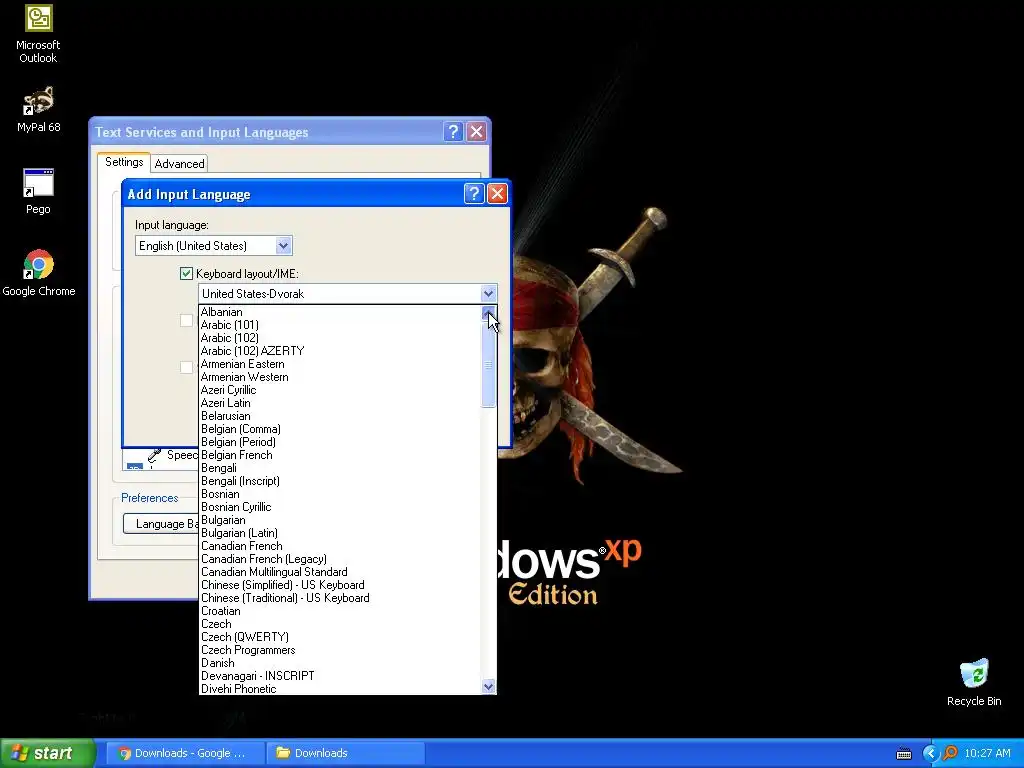The height and width of the screenshot is (768, 1024).
Task: Expand hidden tray icons with the arrow
Action: click(930, 754)
